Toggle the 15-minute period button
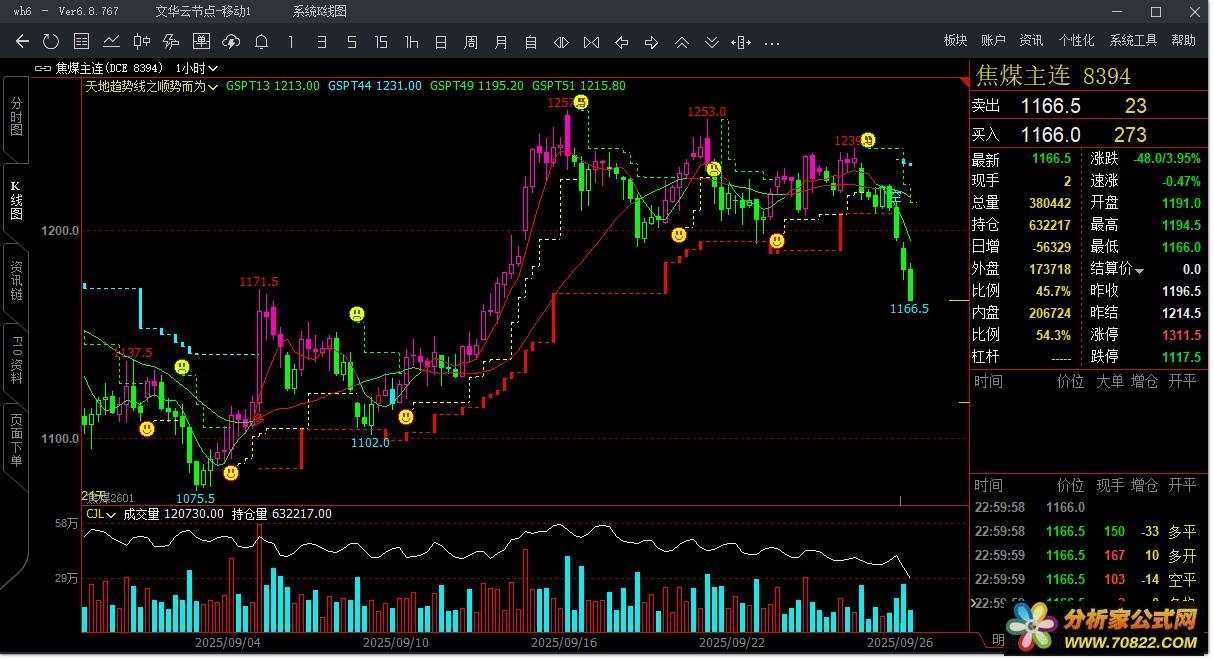The image size is (1214, 659). click(381, 42)
